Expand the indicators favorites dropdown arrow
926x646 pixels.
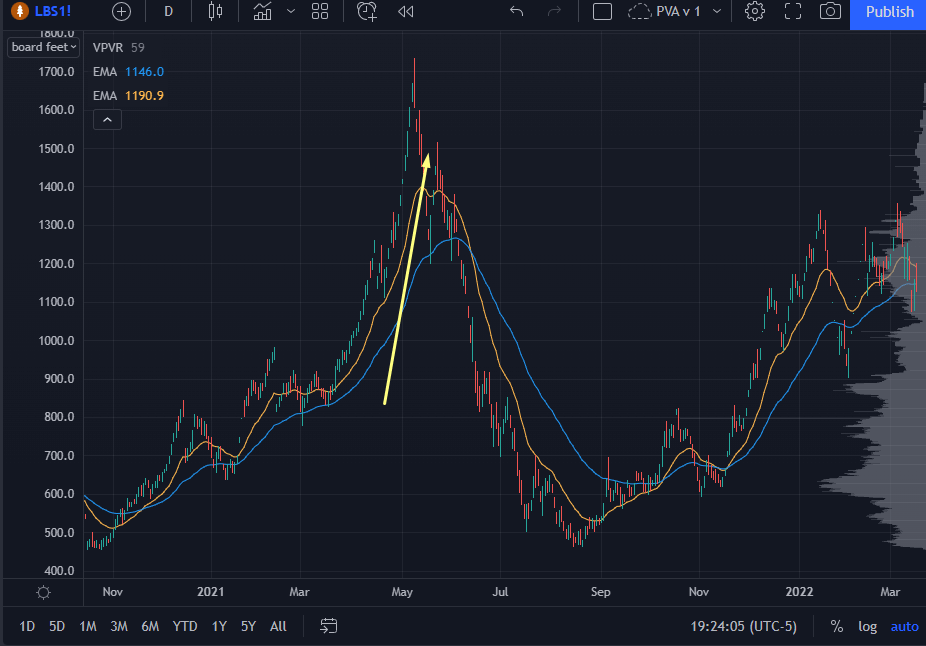[291, 11]
